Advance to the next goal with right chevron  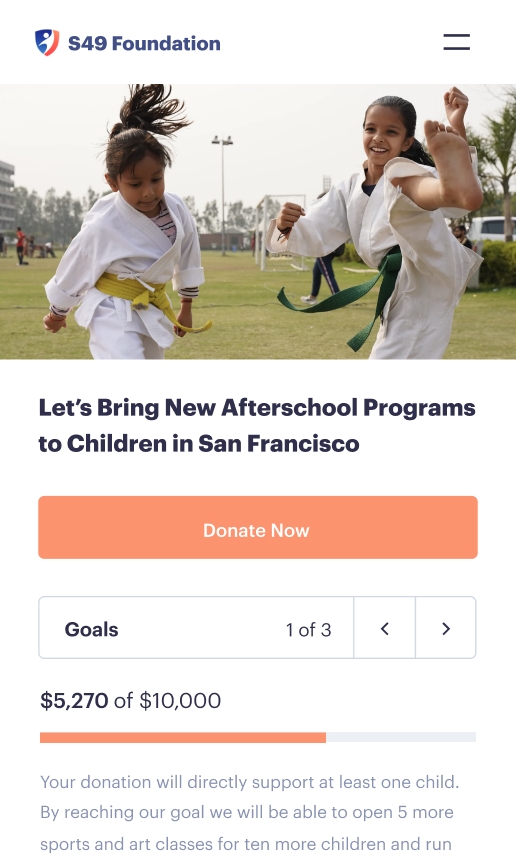pyautogui.click(x=446, y=628)
